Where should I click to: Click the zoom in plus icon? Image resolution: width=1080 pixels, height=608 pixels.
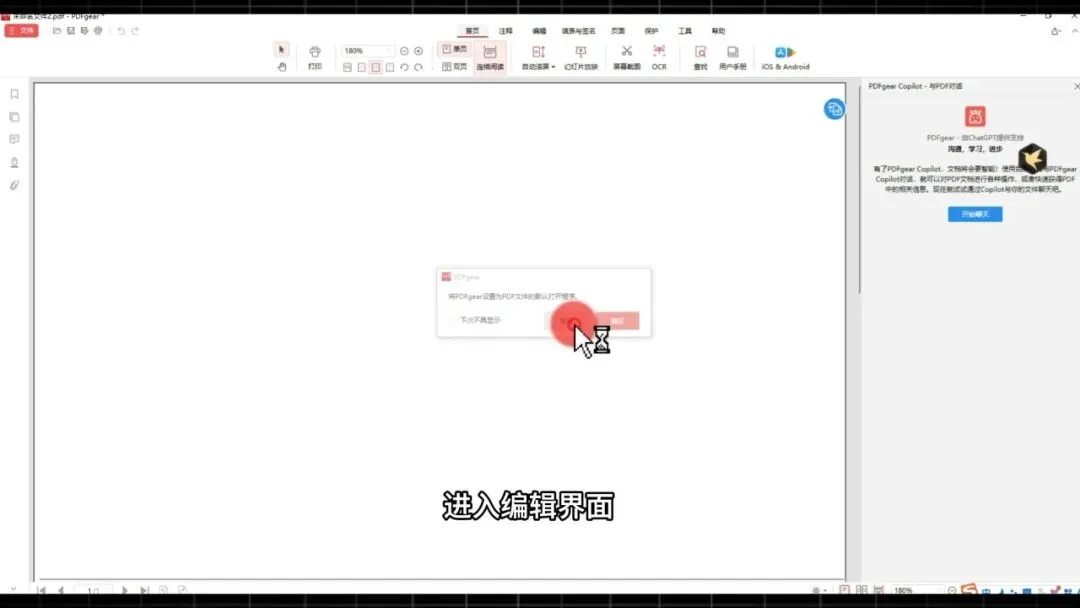pos(418,51)
